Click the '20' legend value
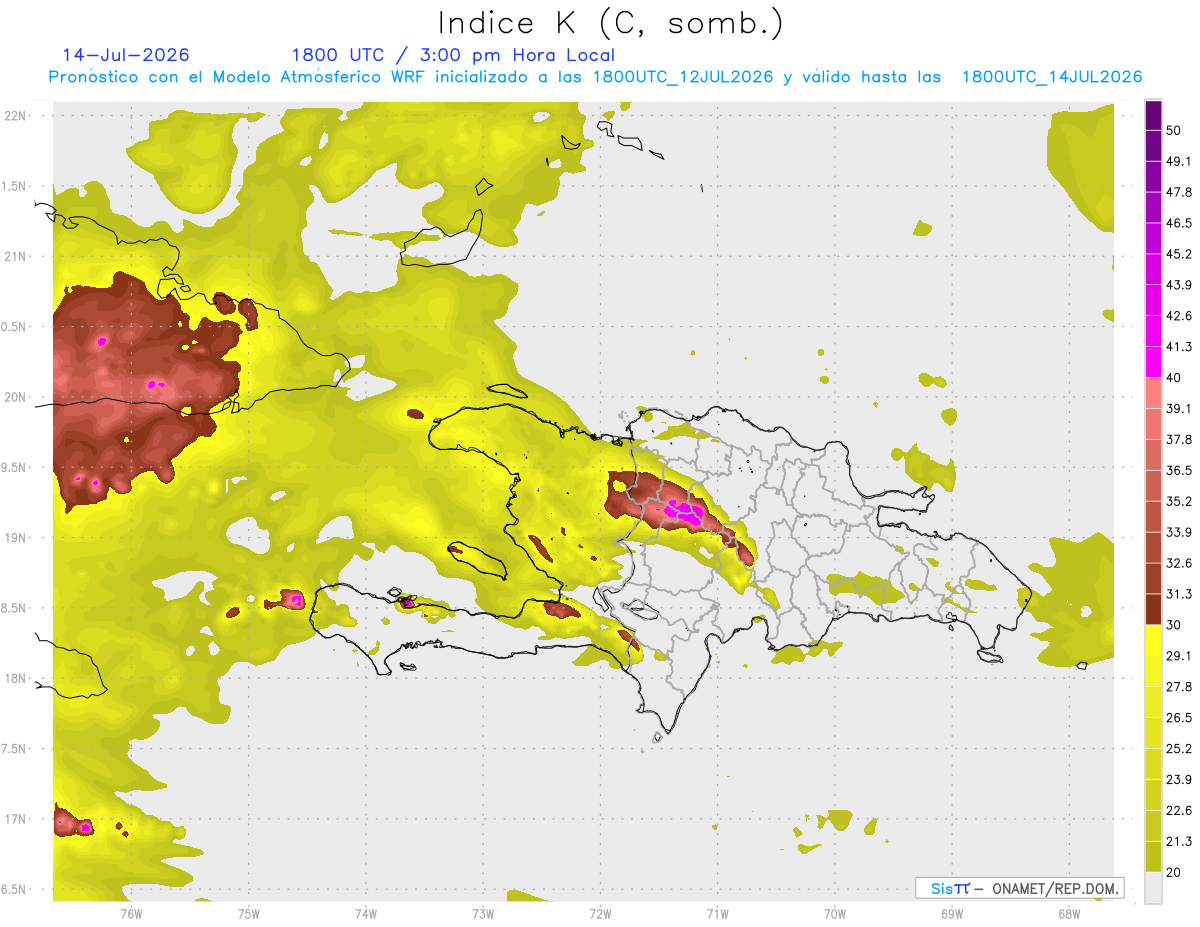This screenshot has width=1200, height=927. pos(1174,872)
